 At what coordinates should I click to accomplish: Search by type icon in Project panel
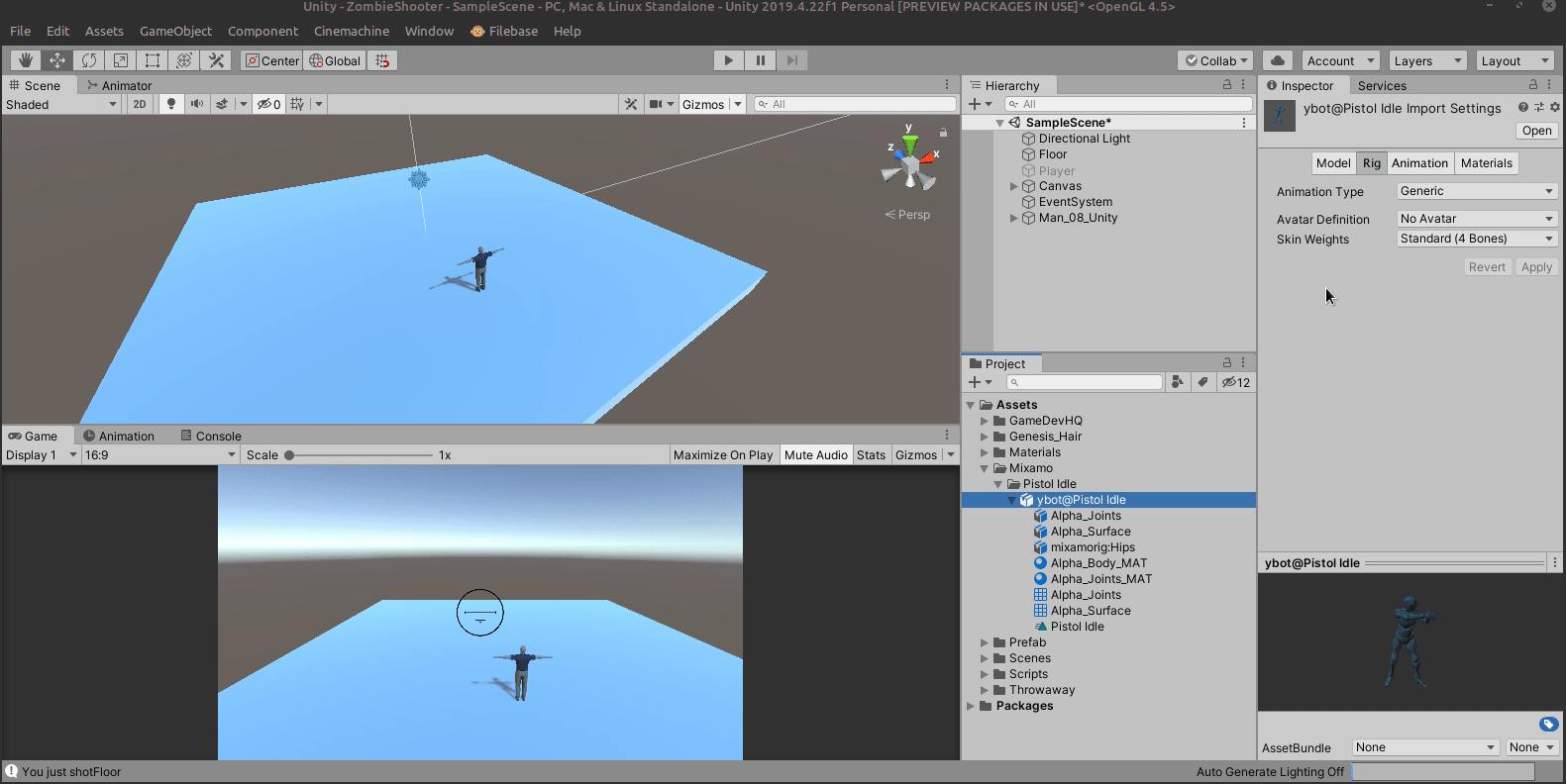coord(1178,382)
